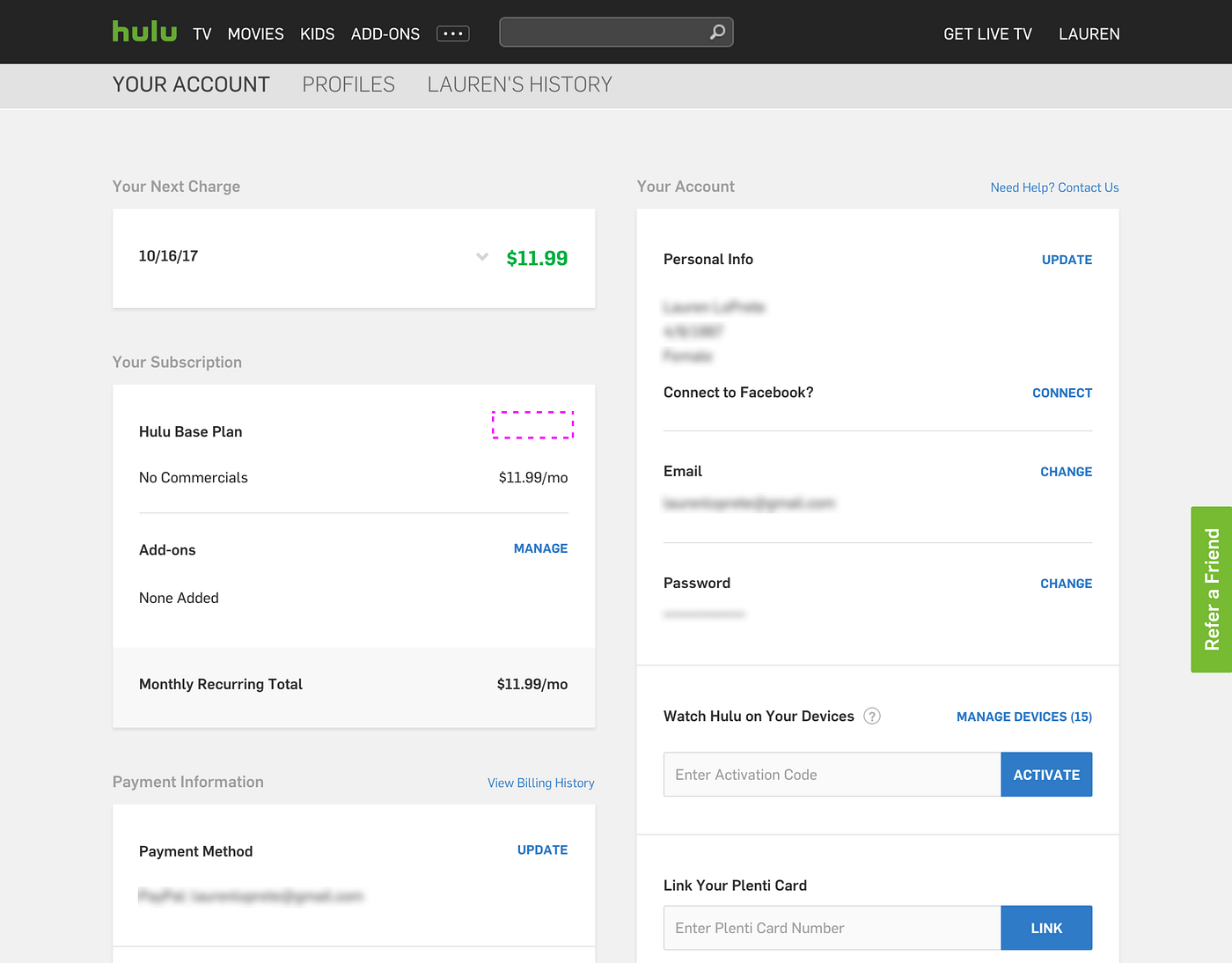Click Get Live TV
This screenshot has width=1232, height=963.
click(987, 33)
